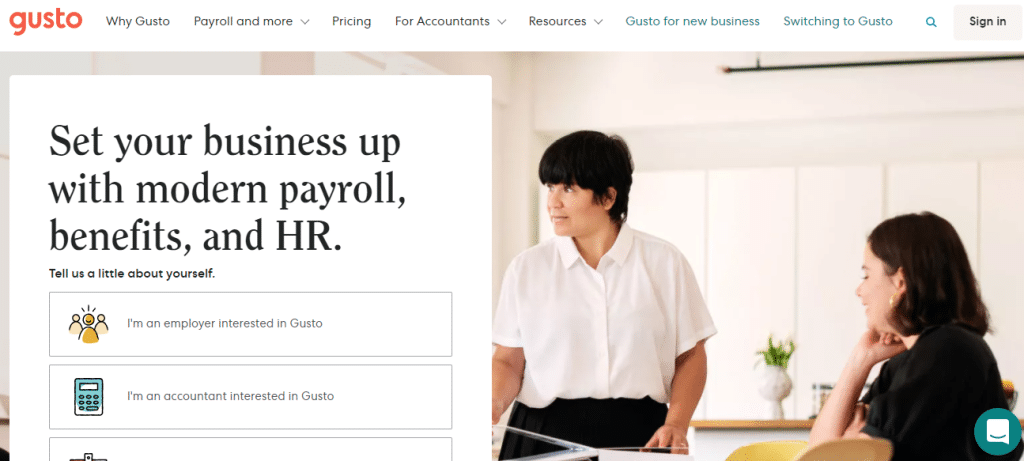1024x461 pixels.
Task: Click the Sign in button
Action: coord(987,22)
